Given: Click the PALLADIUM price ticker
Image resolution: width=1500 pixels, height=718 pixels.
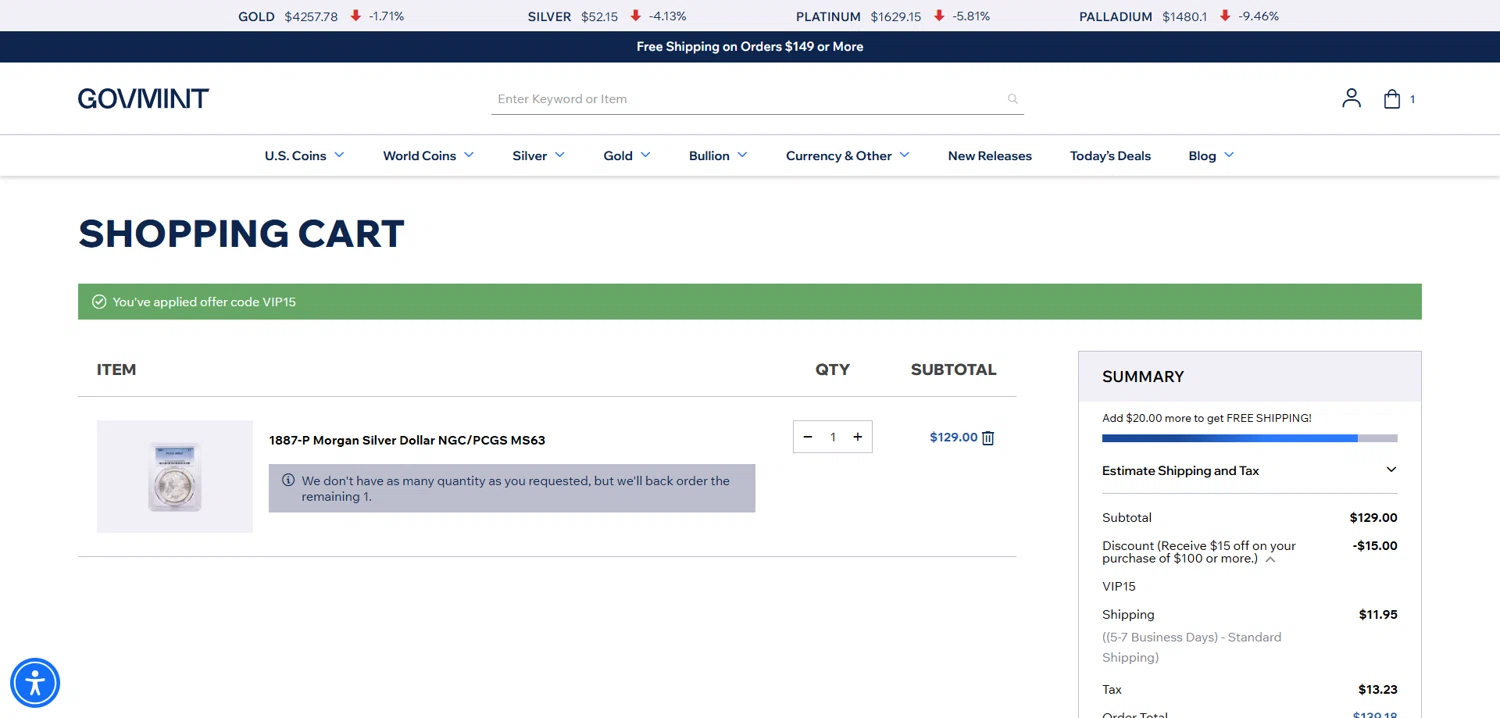Looking at the screenshot, I should [1179, 16].
